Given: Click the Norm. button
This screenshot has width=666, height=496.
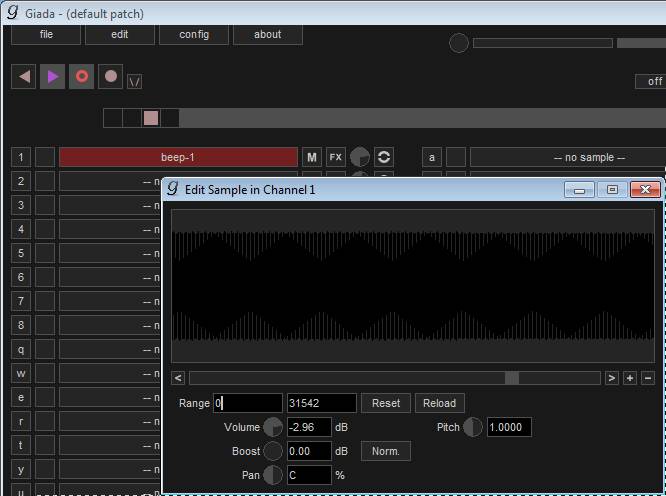Looking at the screenshot, I should (x=385, y=451).
